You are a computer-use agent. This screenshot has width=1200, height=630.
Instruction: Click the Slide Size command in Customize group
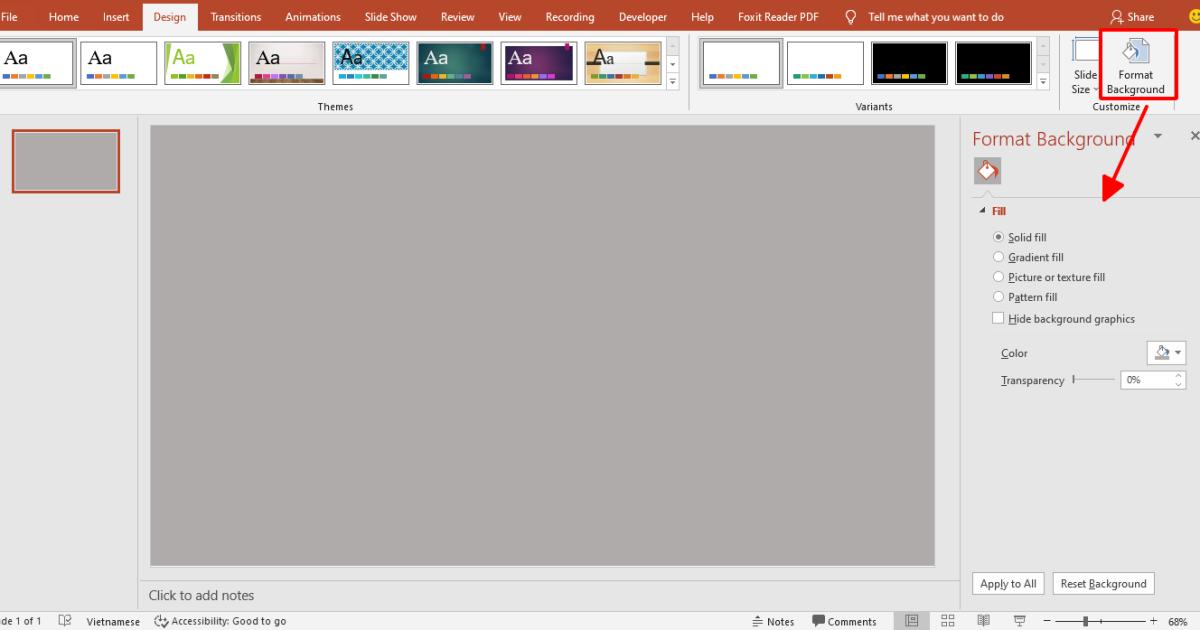click(1083, 63)
